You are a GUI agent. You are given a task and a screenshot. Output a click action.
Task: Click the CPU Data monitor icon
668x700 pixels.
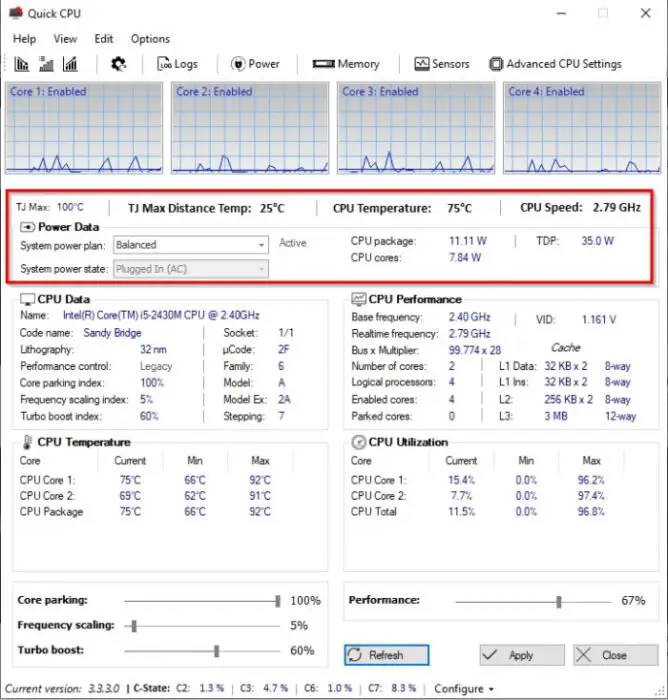(27, 299)
